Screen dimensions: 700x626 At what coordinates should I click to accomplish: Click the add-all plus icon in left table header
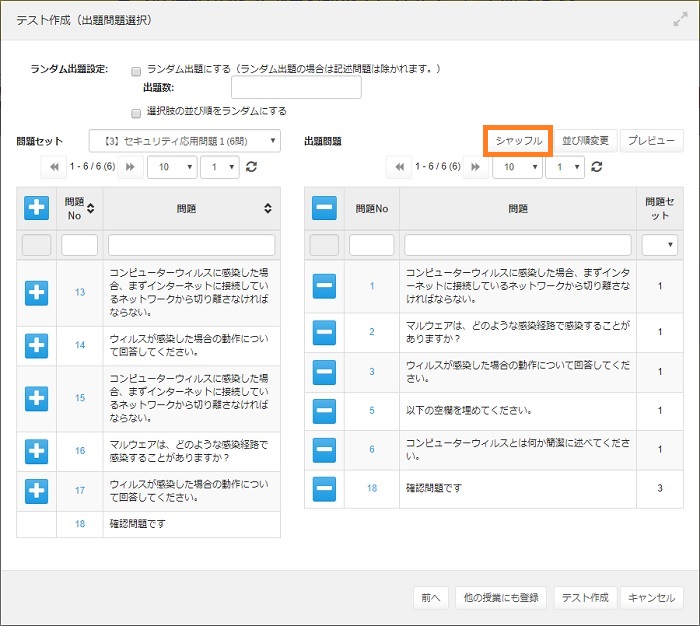36,208
